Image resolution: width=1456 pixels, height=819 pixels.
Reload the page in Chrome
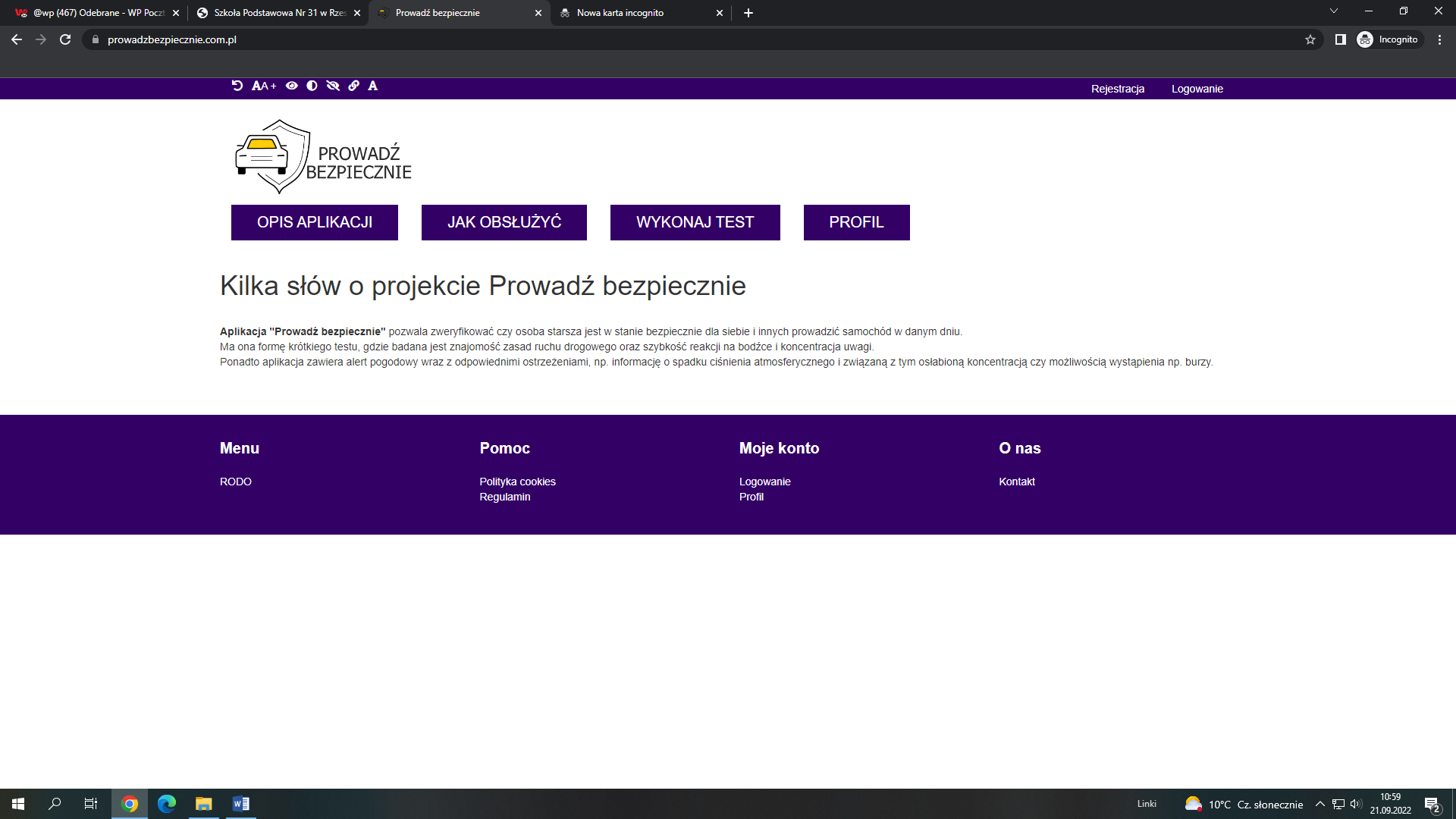(65, 39)
